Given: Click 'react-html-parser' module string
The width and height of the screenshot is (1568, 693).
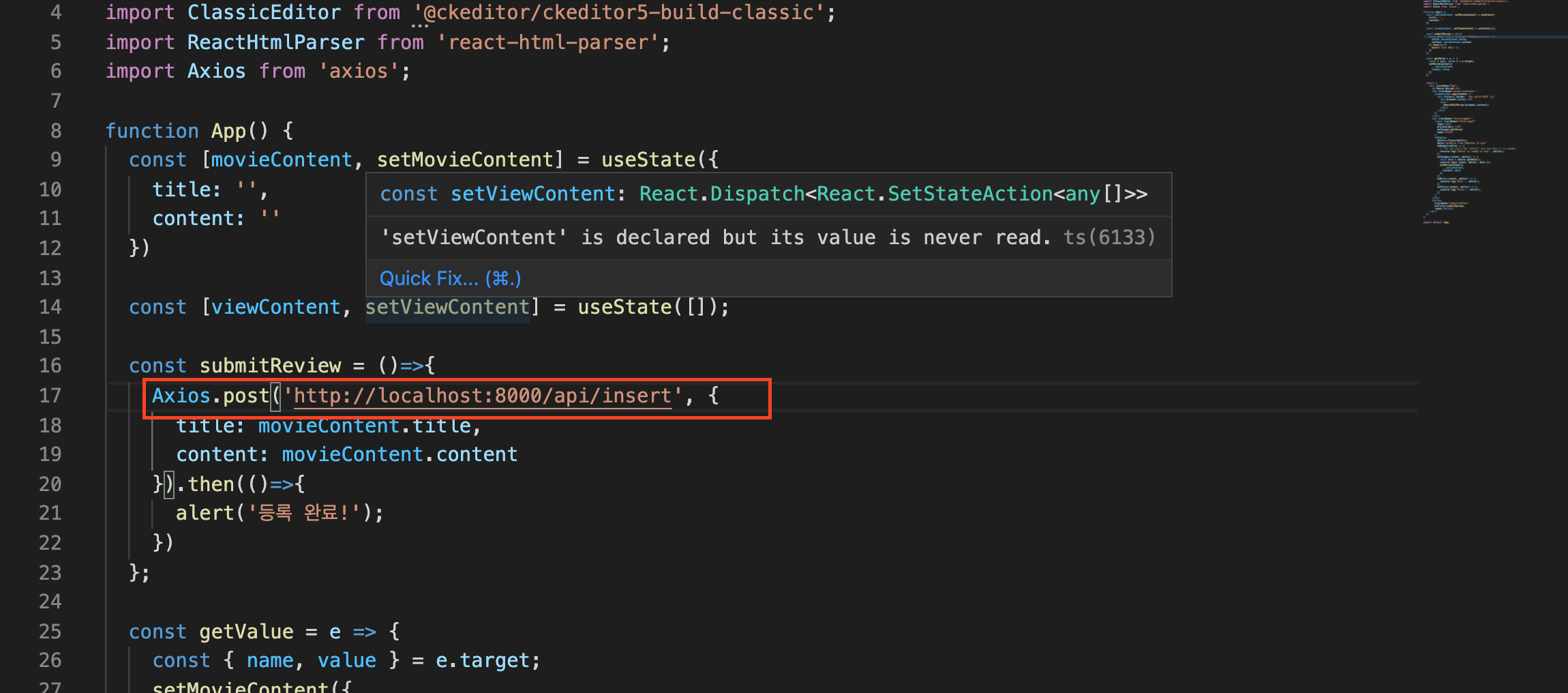Looking at the screenshot, I should point(547,42).
